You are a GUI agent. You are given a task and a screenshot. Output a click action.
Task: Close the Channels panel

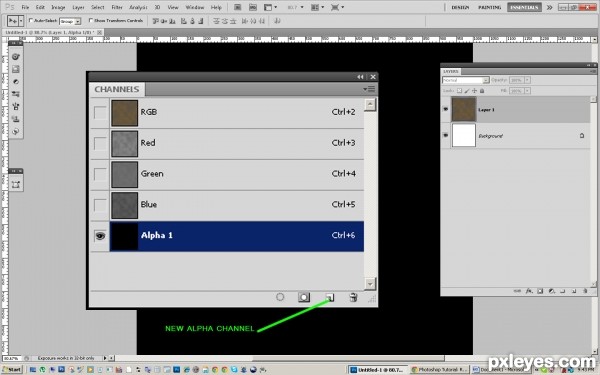click(x=373, y=77)
